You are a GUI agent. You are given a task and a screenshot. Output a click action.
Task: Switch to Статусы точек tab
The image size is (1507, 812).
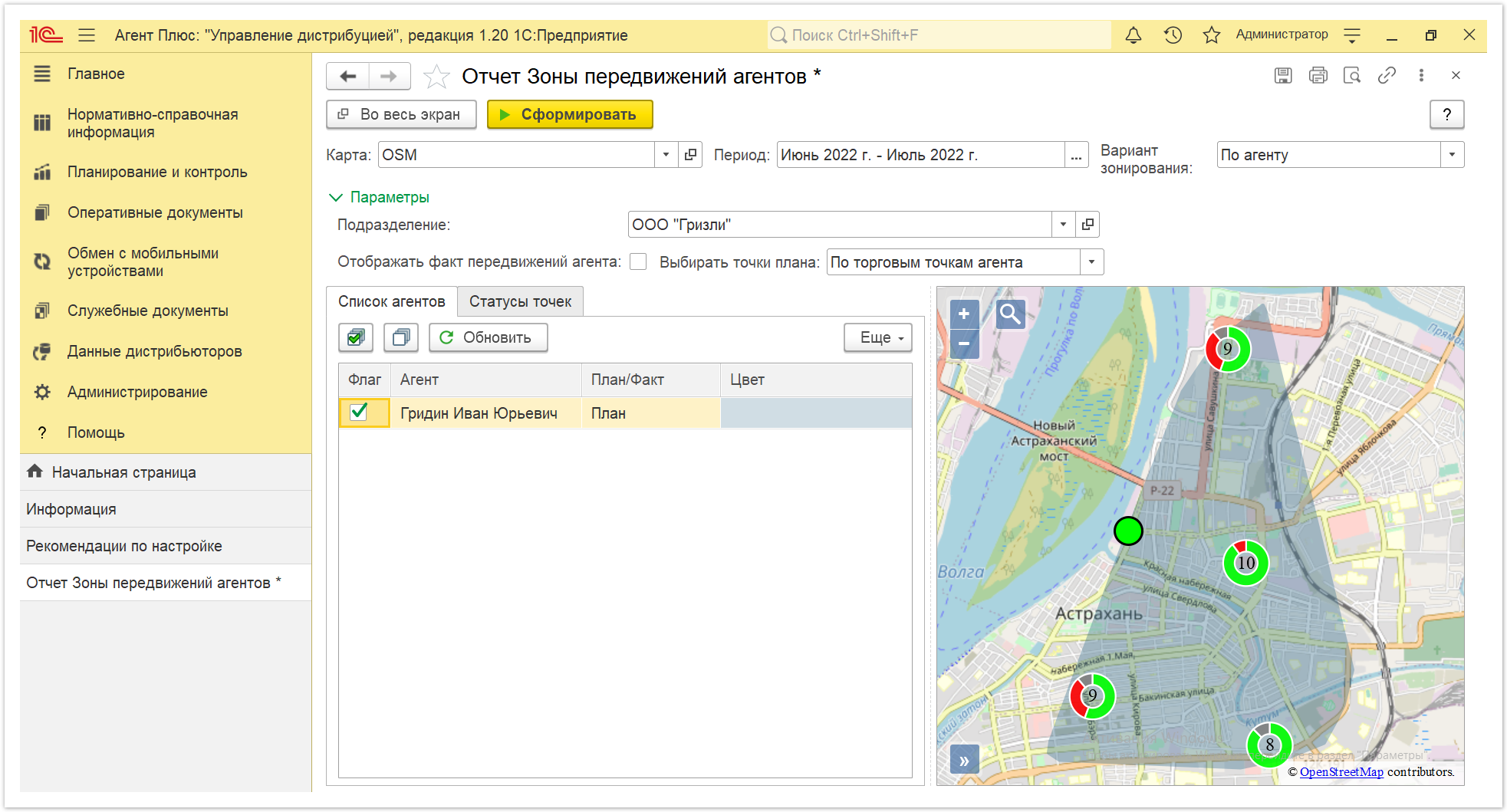[x=520, y=301]
